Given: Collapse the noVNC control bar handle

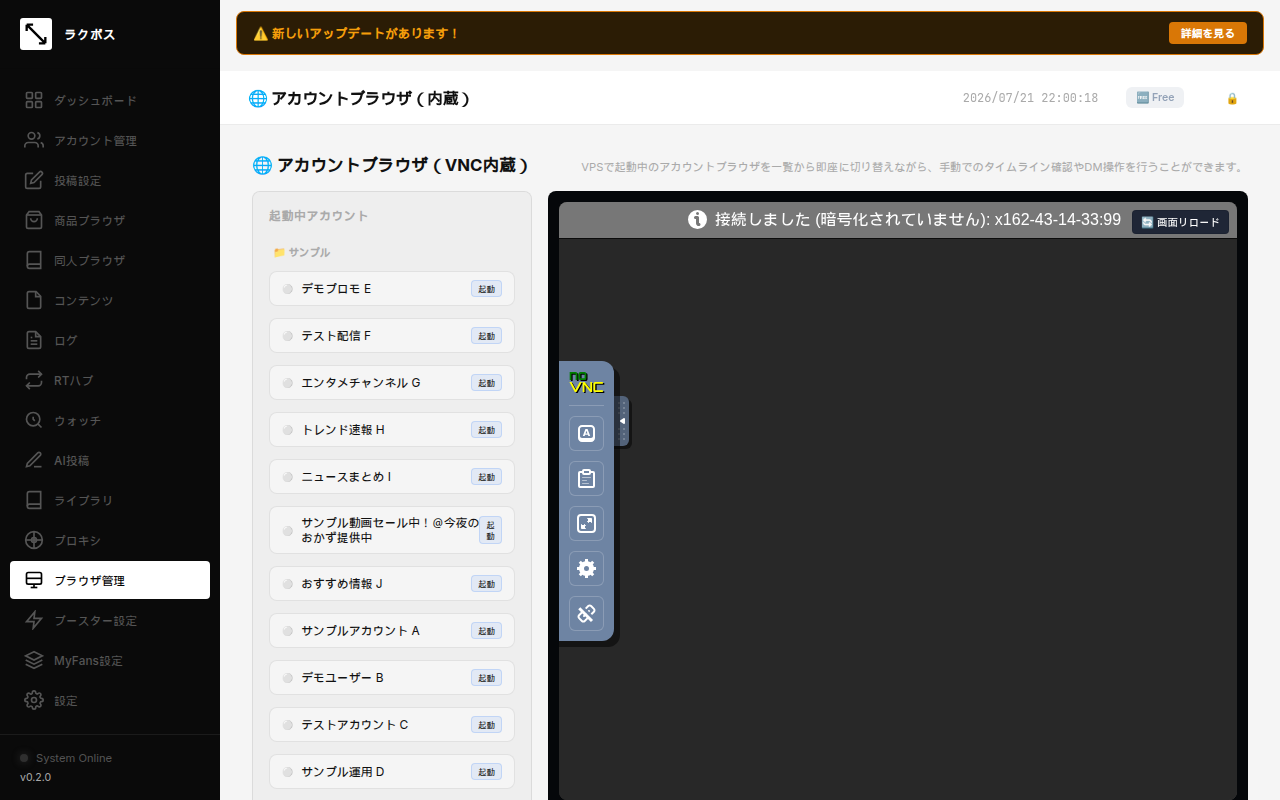Looking at the screenshot, I should click(x=622, y=421).
